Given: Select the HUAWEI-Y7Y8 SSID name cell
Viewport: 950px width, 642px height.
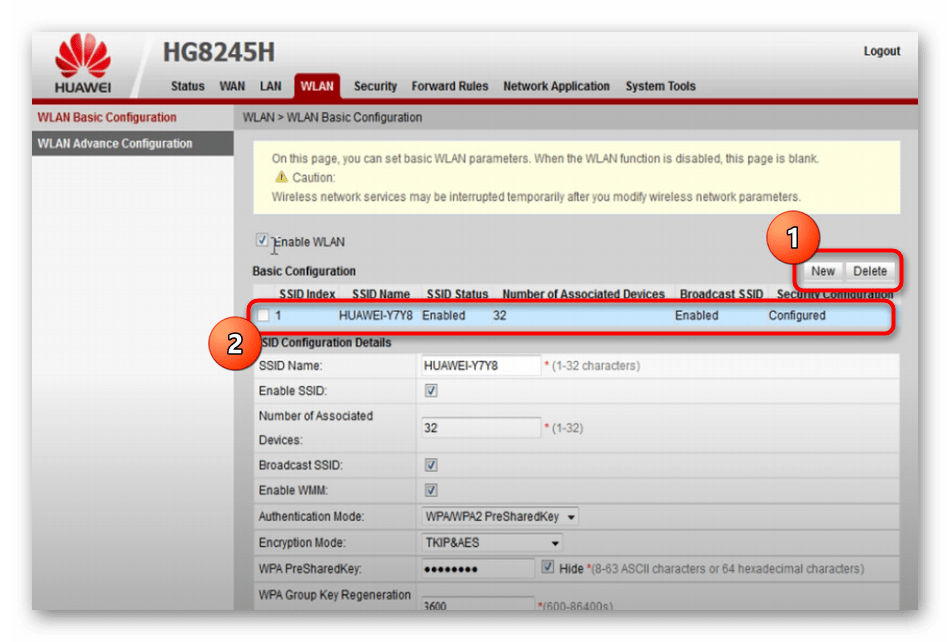Looking at the screenshot, I should tap(376, 315).
